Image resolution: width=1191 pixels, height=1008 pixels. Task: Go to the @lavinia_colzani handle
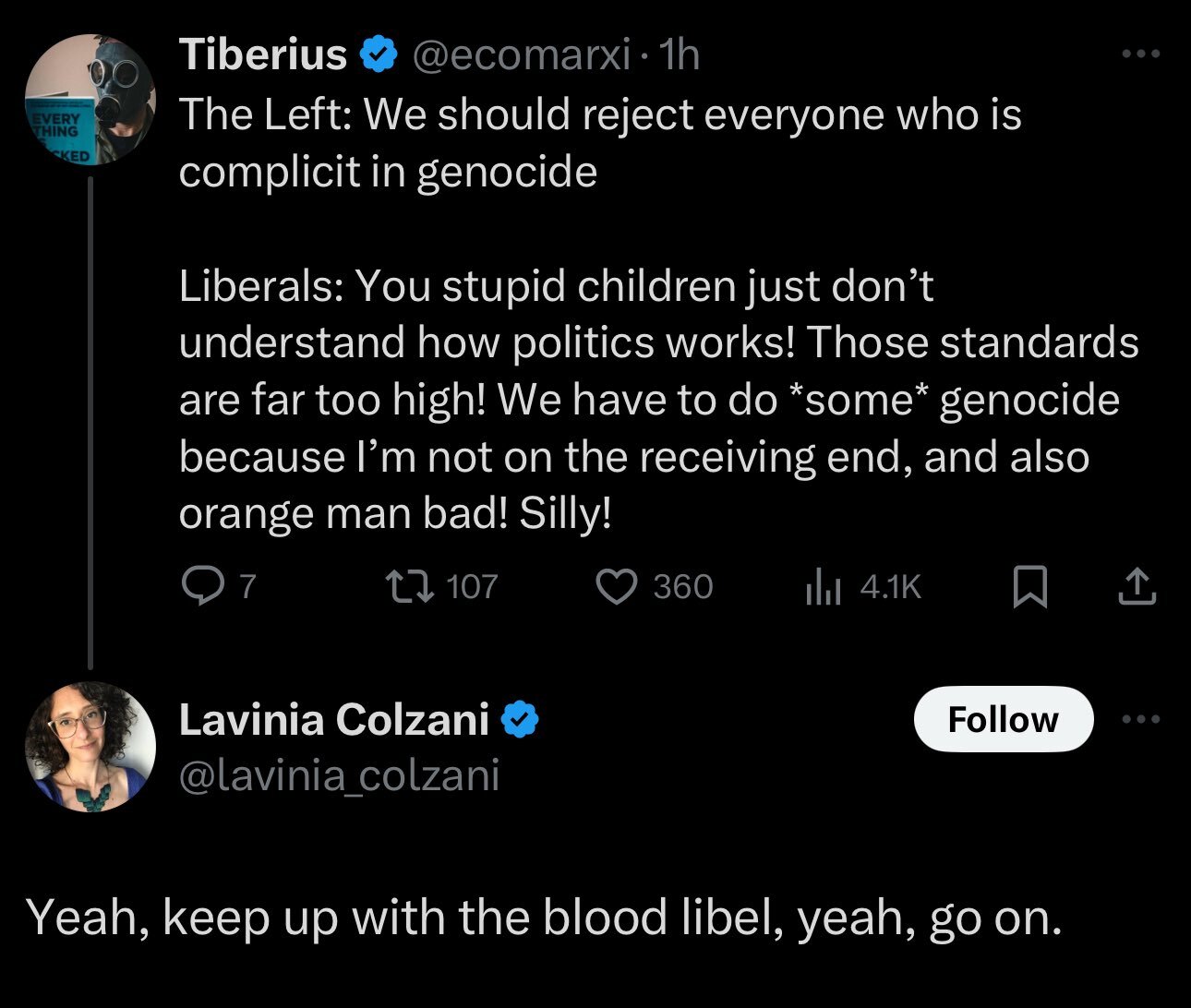(x=339, y=775)
